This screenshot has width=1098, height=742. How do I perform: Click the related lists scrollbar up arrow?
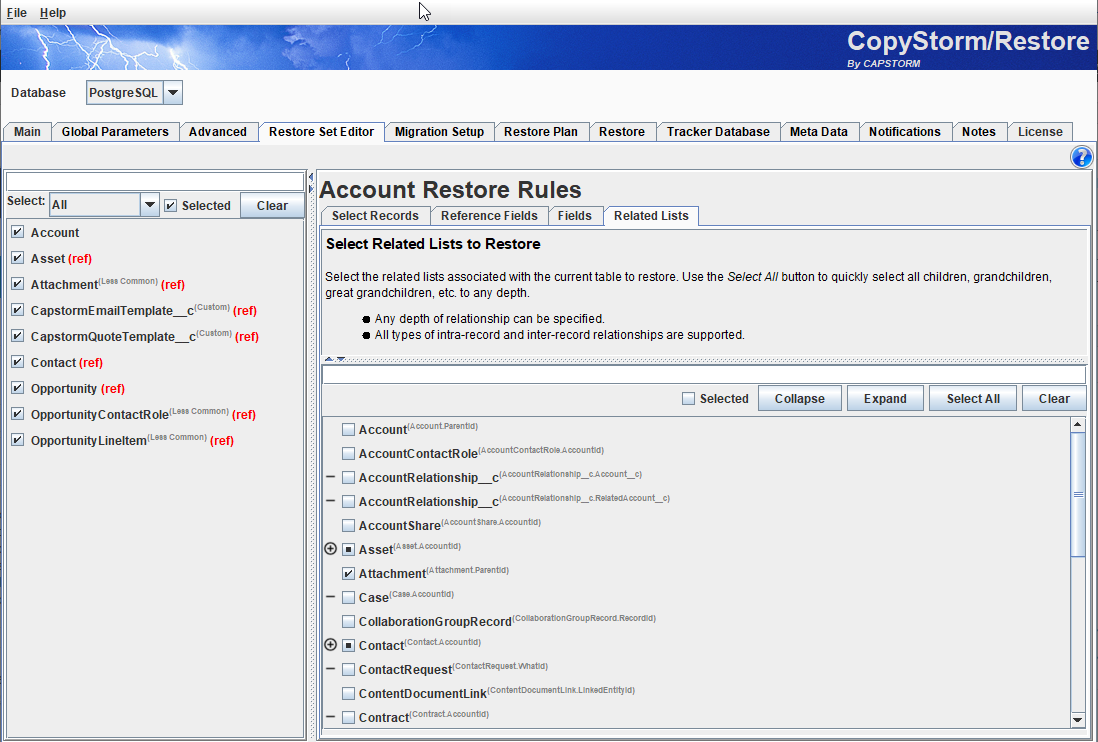click(1078, 424)
